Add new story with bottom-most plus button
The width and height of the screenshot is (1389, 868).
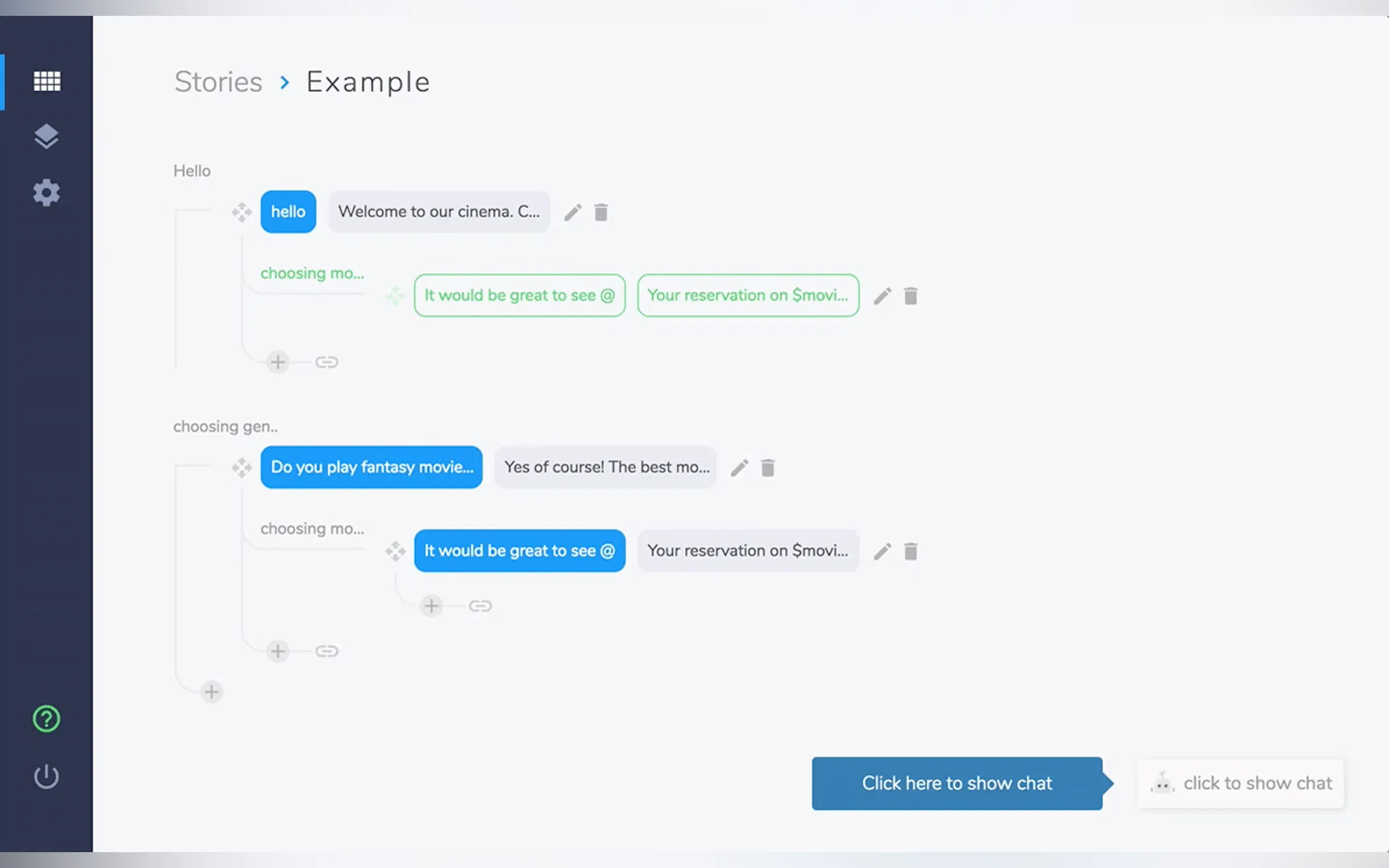coord(211,691)
